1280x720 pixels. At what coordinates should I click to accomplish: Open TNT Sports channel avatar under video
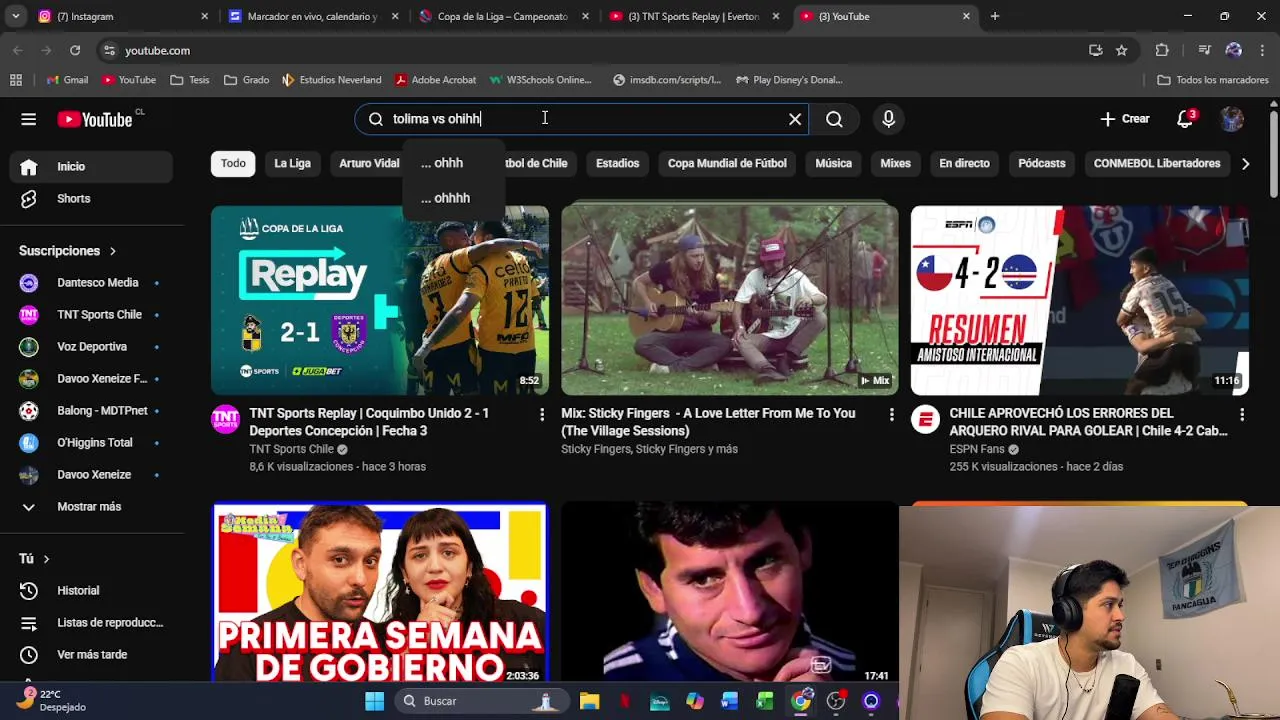(x=225, y=419)
